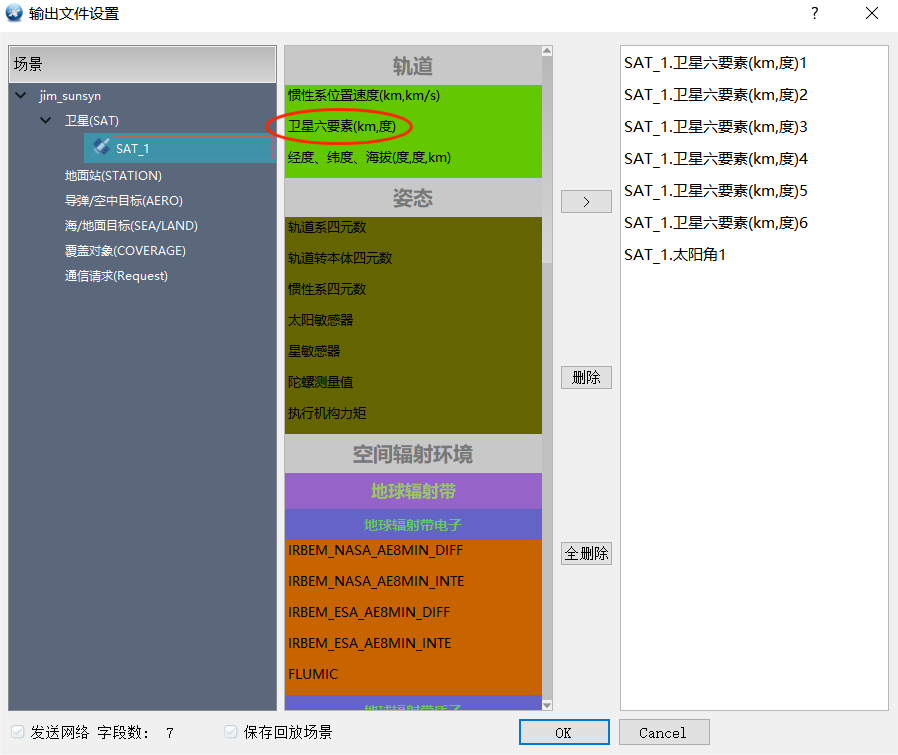Select SAT_1.太阳角1 output entry
This screenshot has height=755, width=898.
point(675,255)
